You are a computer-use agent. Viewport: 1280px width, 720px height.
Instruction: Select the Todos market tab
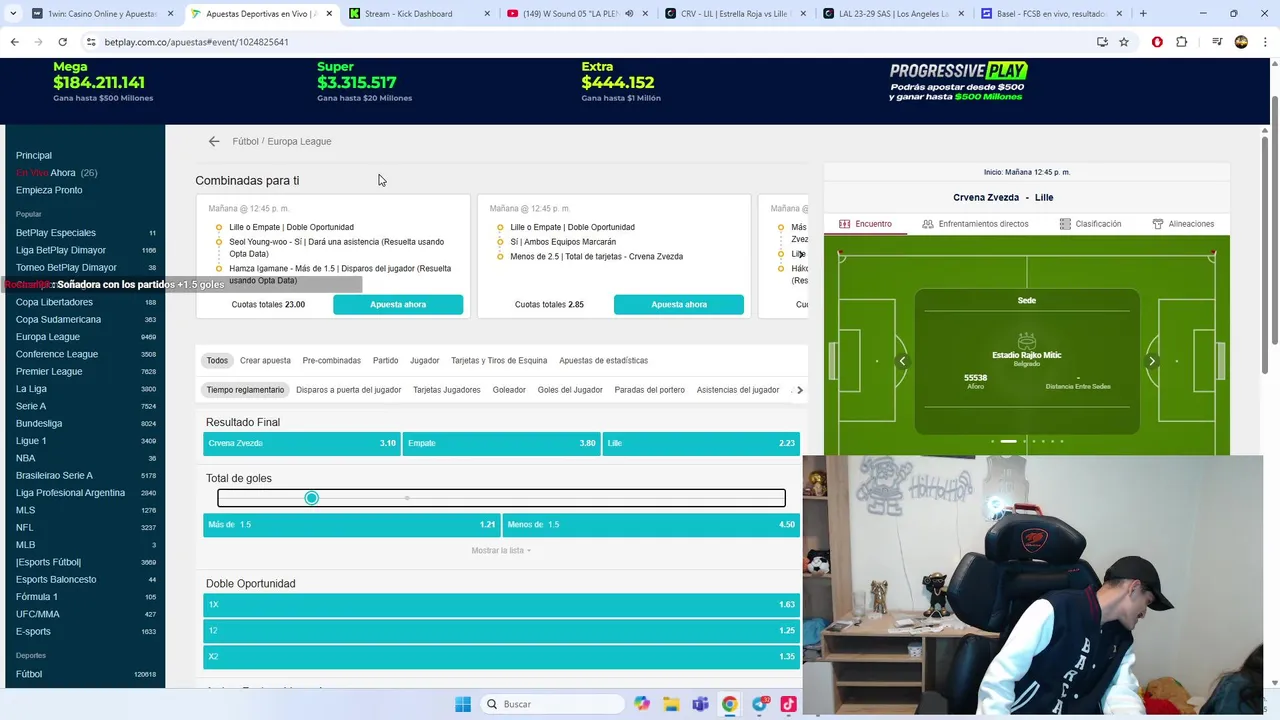point(217,360)
